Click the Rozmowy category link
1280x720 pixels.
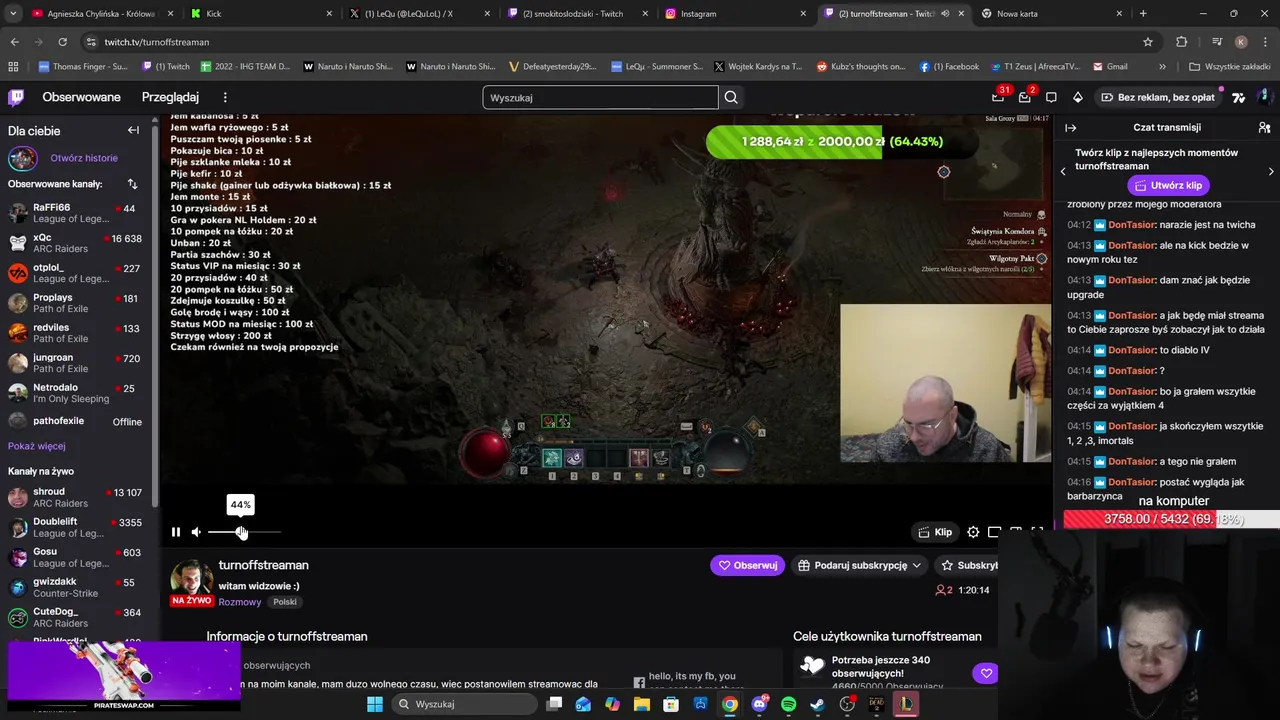click(x=240, y=602)
